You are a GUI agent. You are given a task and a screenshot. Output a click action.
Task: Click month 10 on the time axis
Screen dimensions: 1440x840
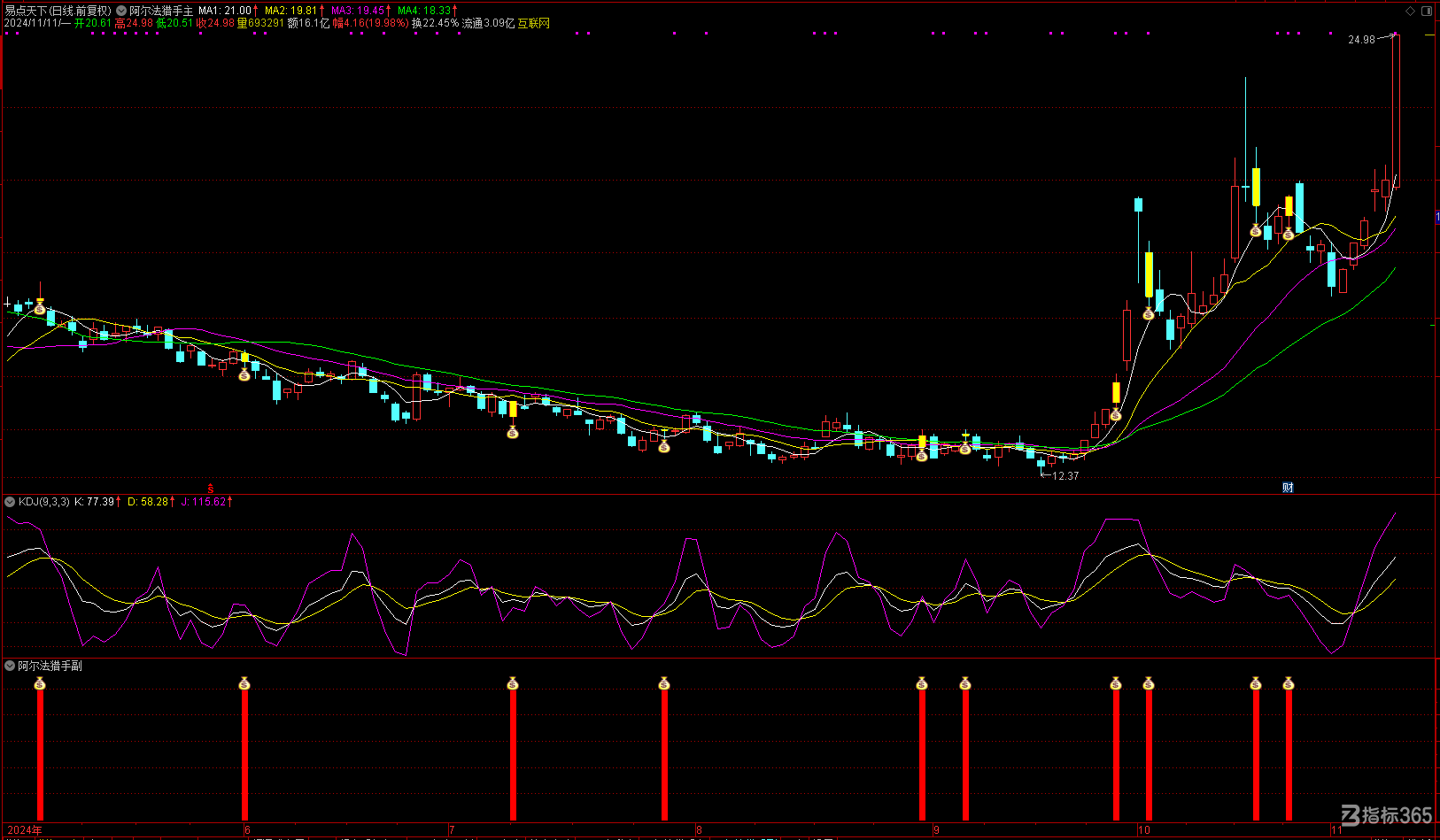1144,830
